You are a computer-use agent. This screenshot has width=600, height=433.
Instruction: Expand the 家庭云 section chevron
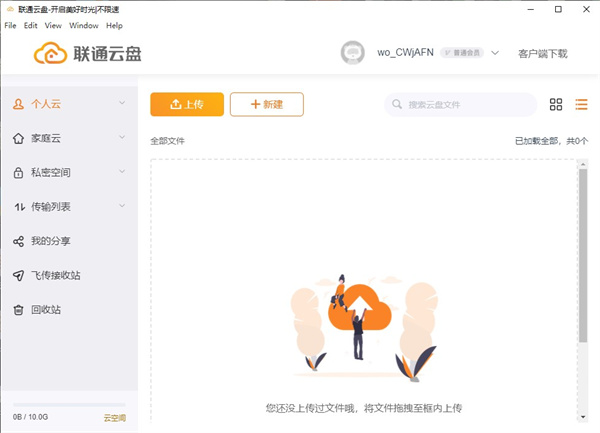tap(122, 137)
